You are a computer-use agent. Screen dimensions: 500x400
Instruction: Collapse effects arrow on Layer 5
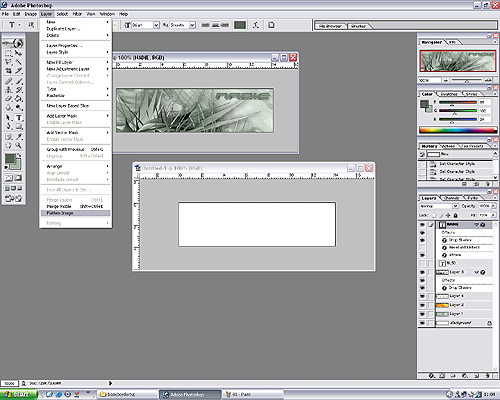click(x=477, y=272)
